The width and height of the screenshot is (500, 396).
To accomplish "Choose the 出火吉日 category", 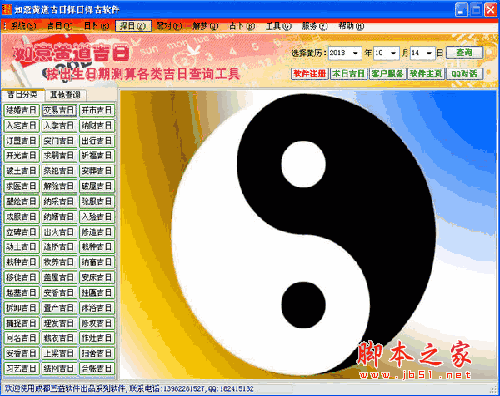I will [x=59, y=232].
